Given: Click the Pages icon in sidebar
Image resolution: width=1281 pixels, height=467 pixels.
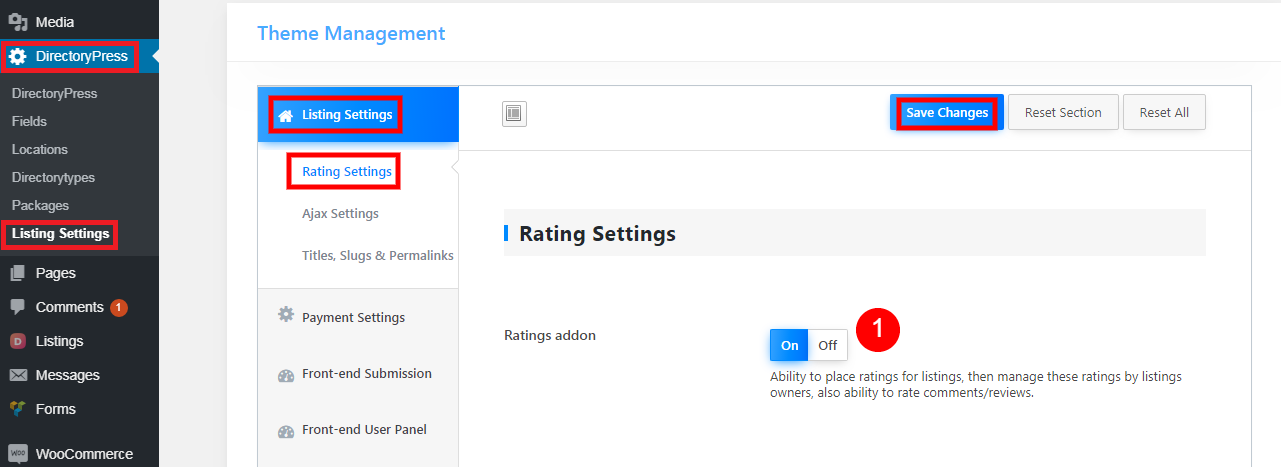Looking at the screenshot, I should click(x=18, y=273).
